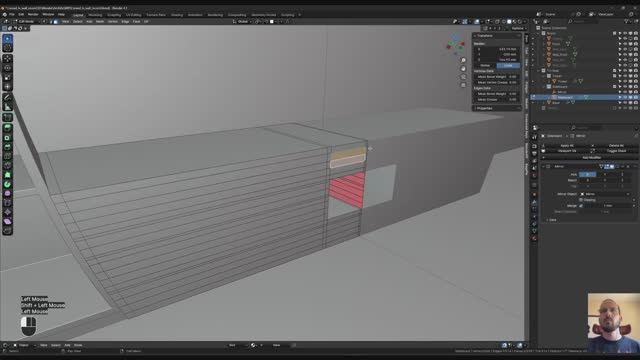Click Viewport Vis button
This screenshot has height=360, width=640.
click(x=568, y=151)
